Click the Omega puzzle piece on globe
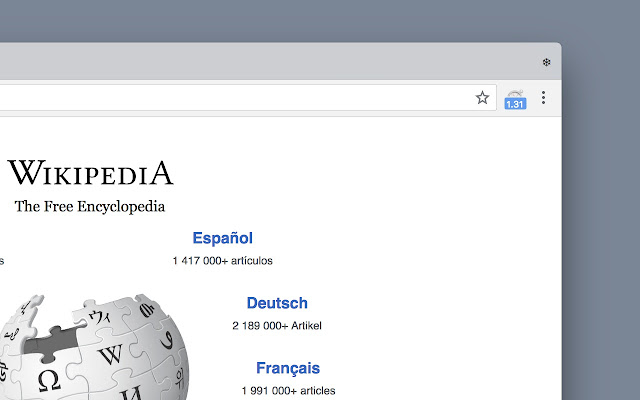 [x=49, y=380]
